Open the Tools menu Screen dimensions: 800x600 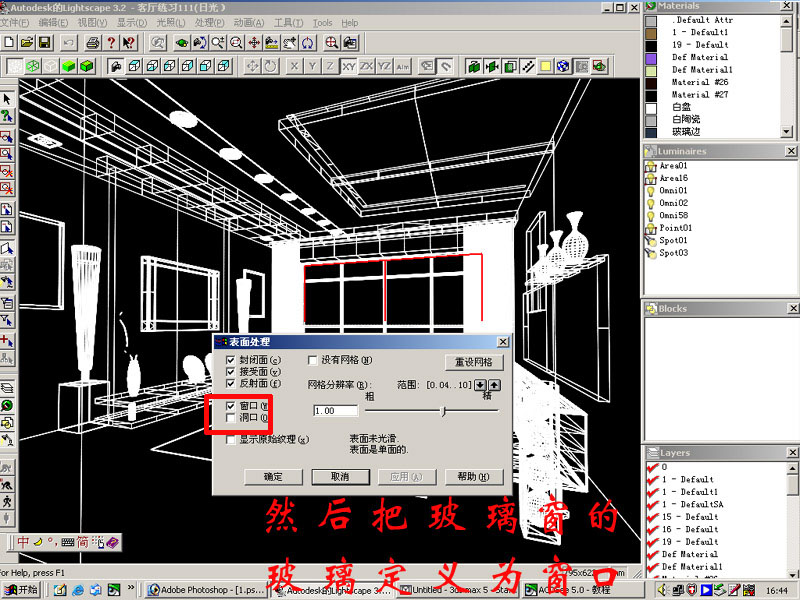[x=322, y=23]
